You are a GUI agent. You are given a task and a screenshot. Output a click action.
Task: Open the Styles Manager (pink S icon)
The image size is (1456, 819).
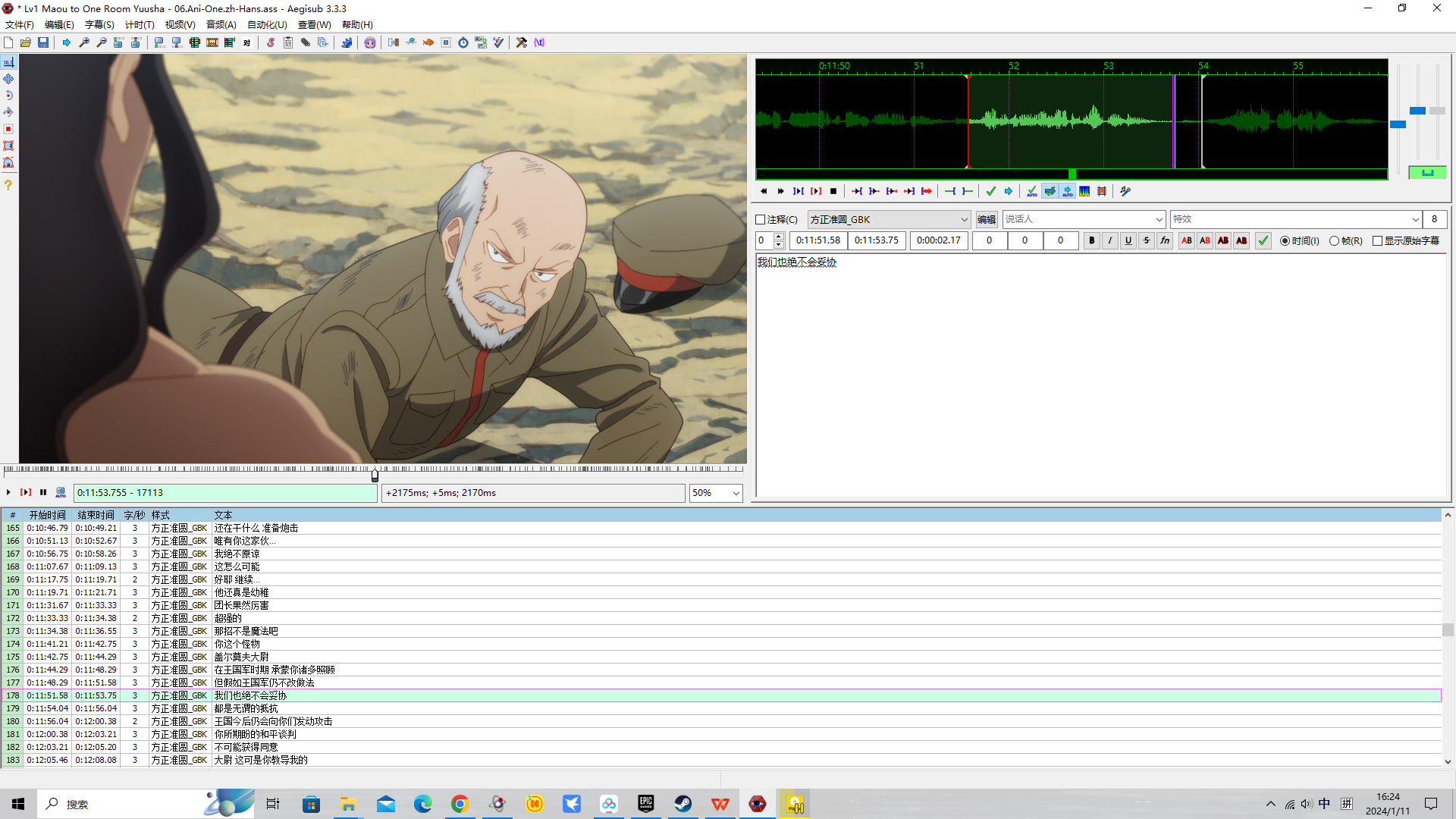(271, 42)
